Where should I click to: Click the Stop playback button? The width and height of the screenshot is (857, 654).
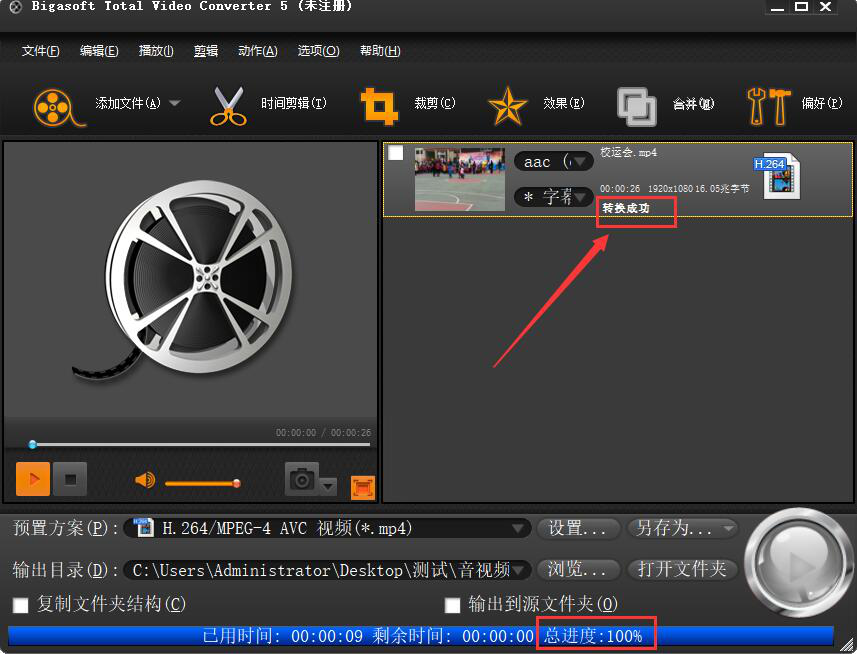70,479
